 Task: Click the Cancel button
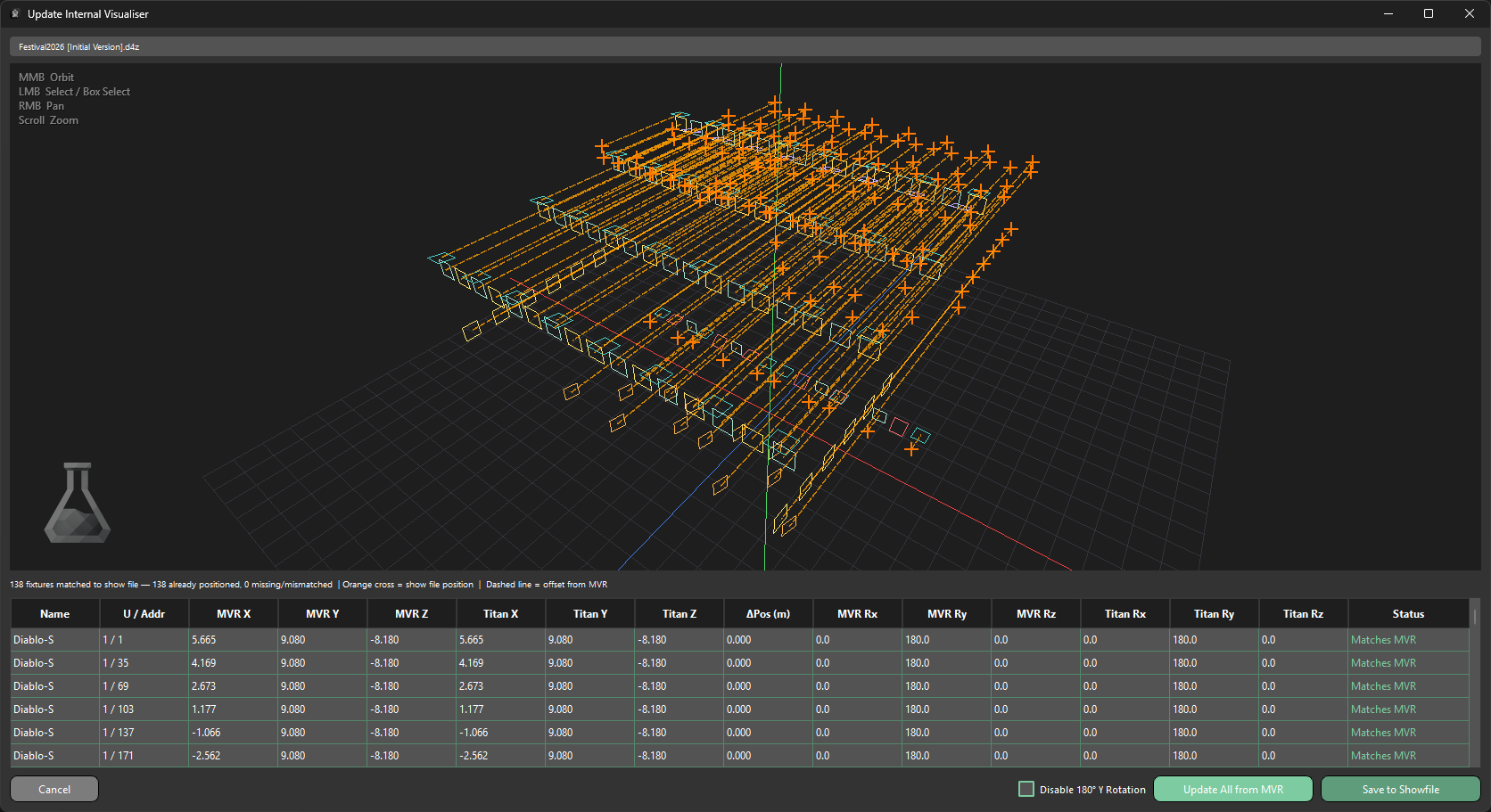[54, 789]
